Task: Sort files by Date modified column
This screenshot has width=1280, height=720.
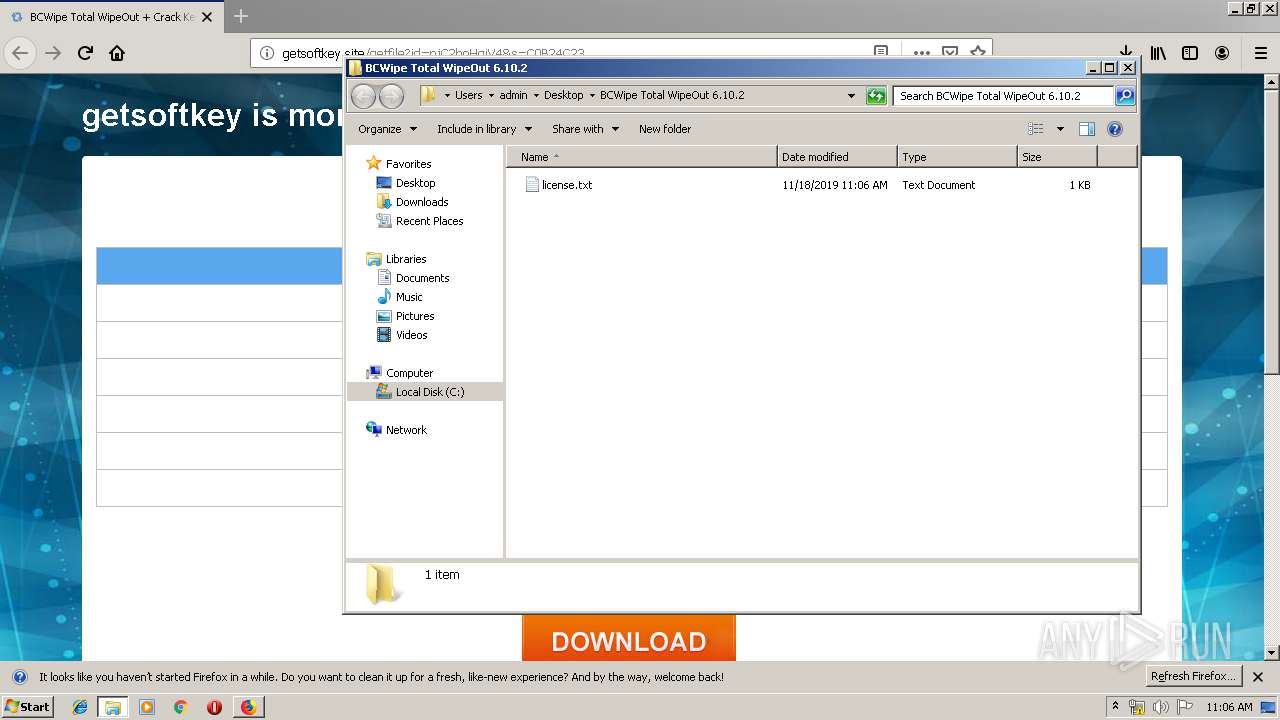Action: (837, 157)
